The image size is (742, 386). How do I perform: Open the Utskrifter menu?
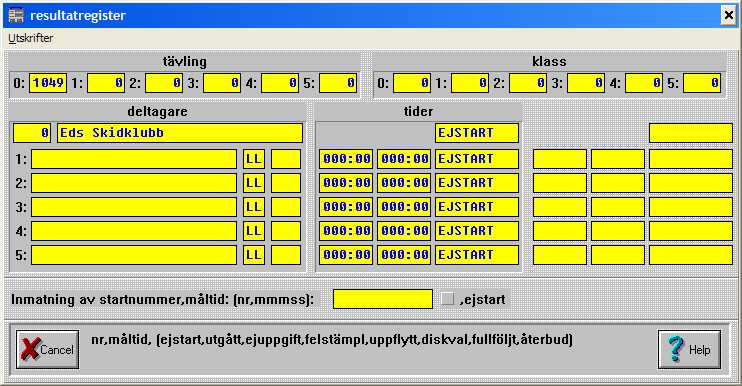tap(31, 38)
